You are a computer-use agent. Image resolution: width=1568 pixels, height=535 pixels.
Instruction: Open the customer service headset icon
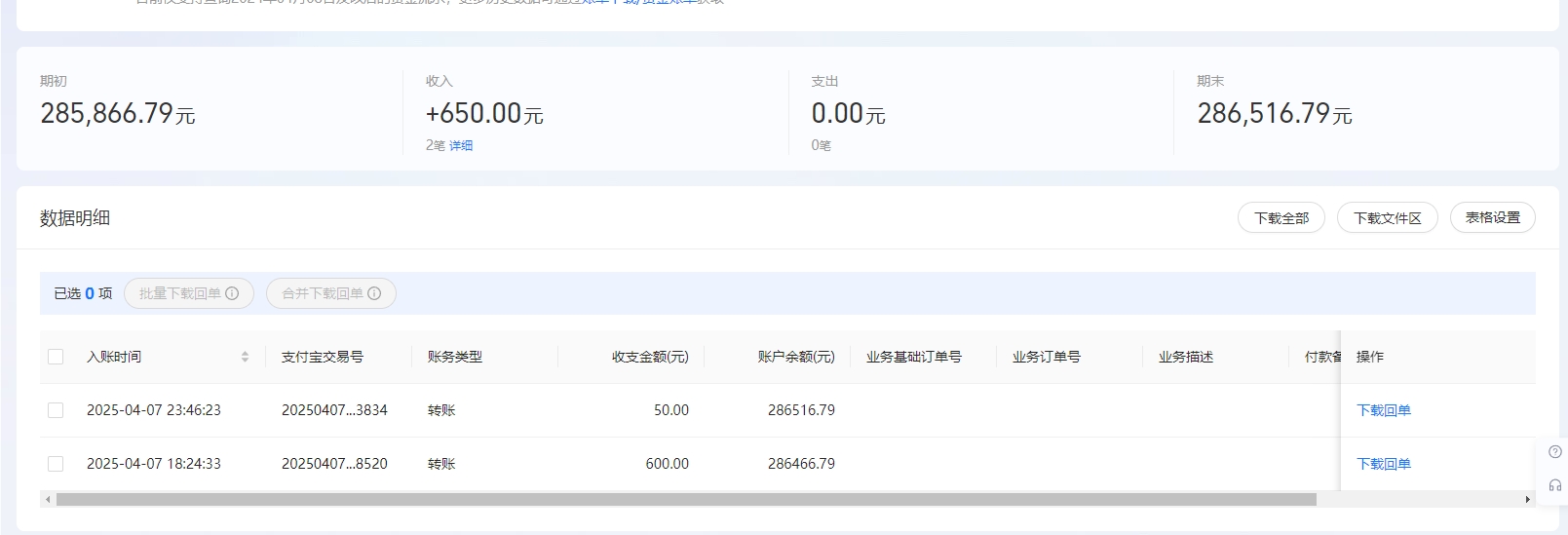1555,485
